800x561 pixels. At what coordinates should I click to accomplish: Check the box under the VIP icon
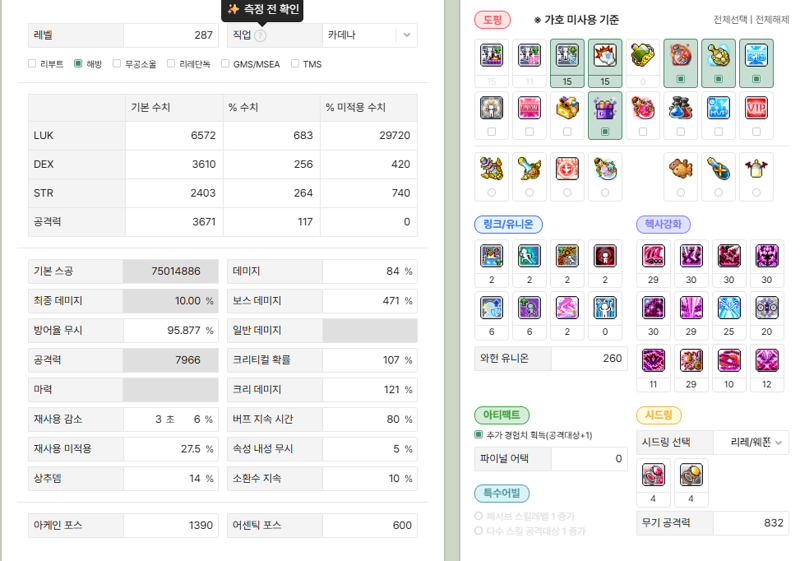coord(756,132)
